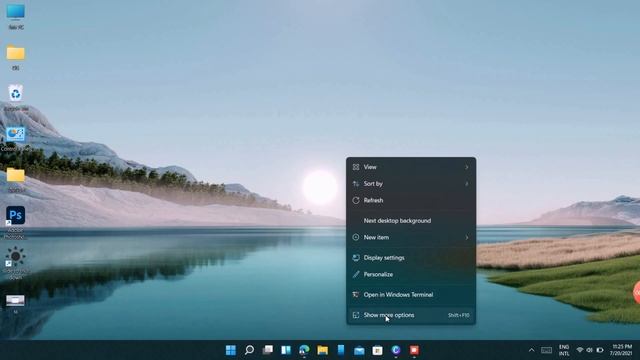Choose Next desktop background
Viewport: 640px width, 360px height.
point(411,220)
